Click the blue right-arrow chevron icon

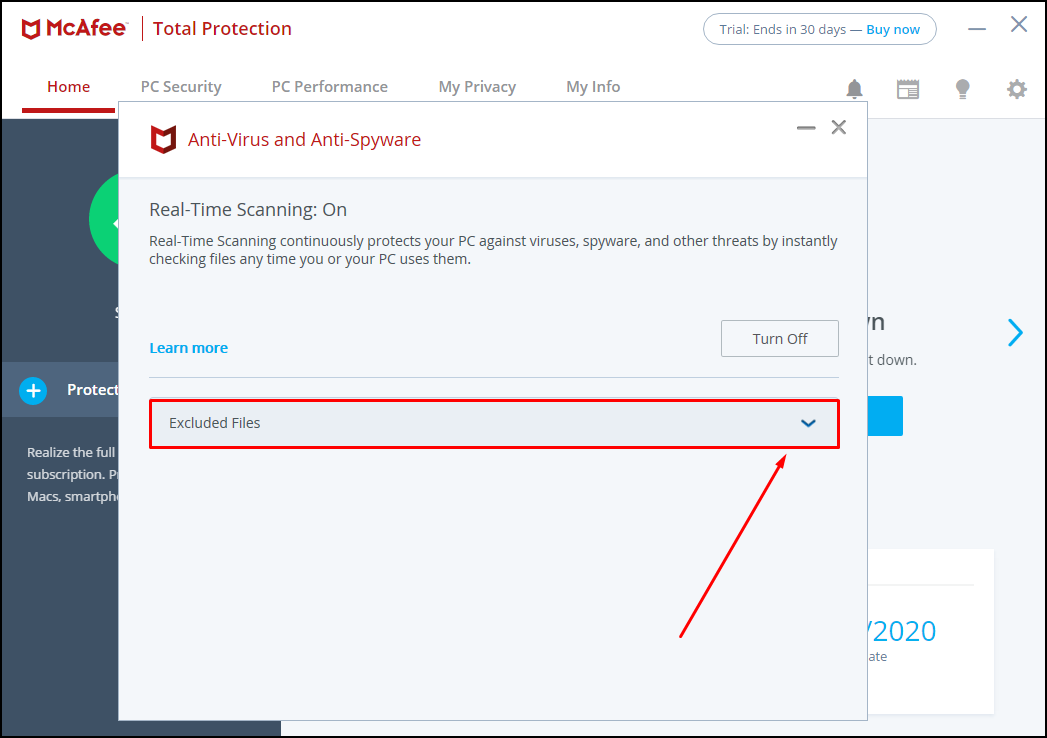click(x=1015, y=332)
